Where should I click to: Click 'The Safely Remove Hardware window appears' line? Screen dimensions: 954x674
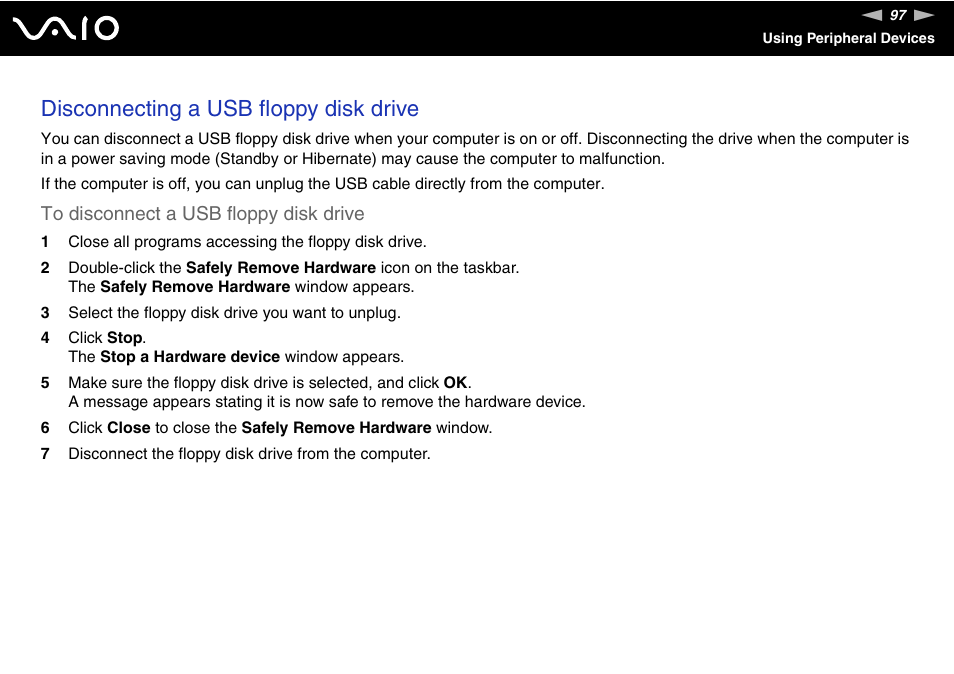(x=241, y=287)
